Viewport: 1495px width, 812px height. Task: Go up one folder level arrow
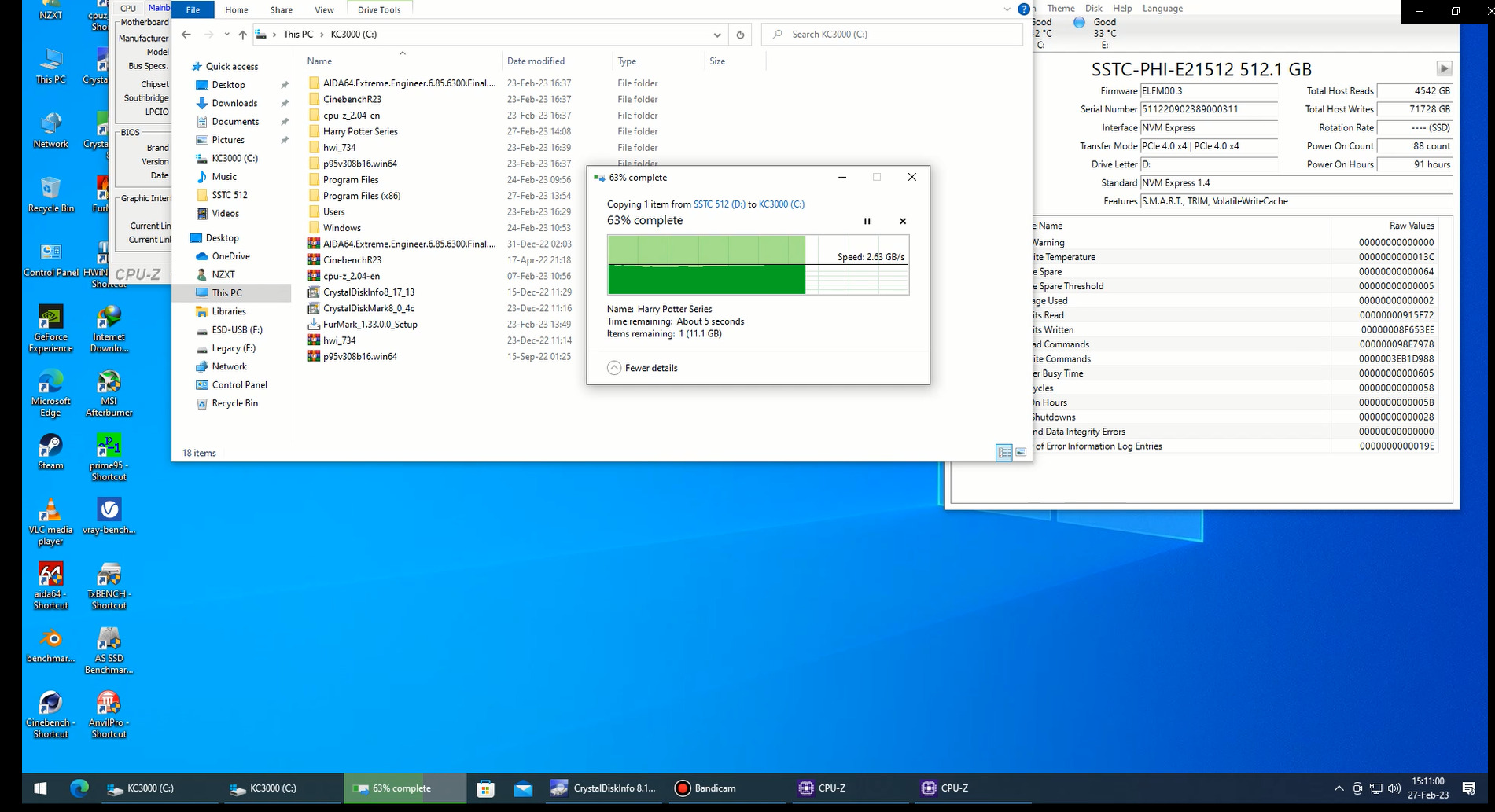coord(242,35)
